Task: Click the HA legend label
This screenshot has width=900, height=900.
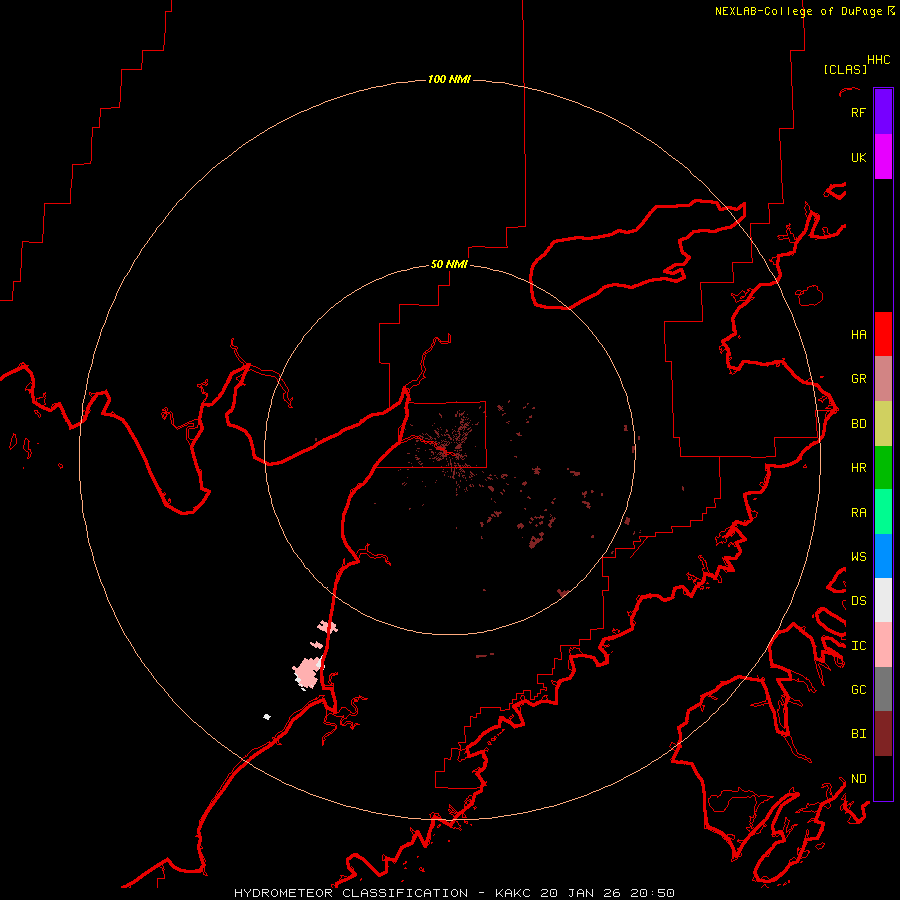Action: [858, 334]
